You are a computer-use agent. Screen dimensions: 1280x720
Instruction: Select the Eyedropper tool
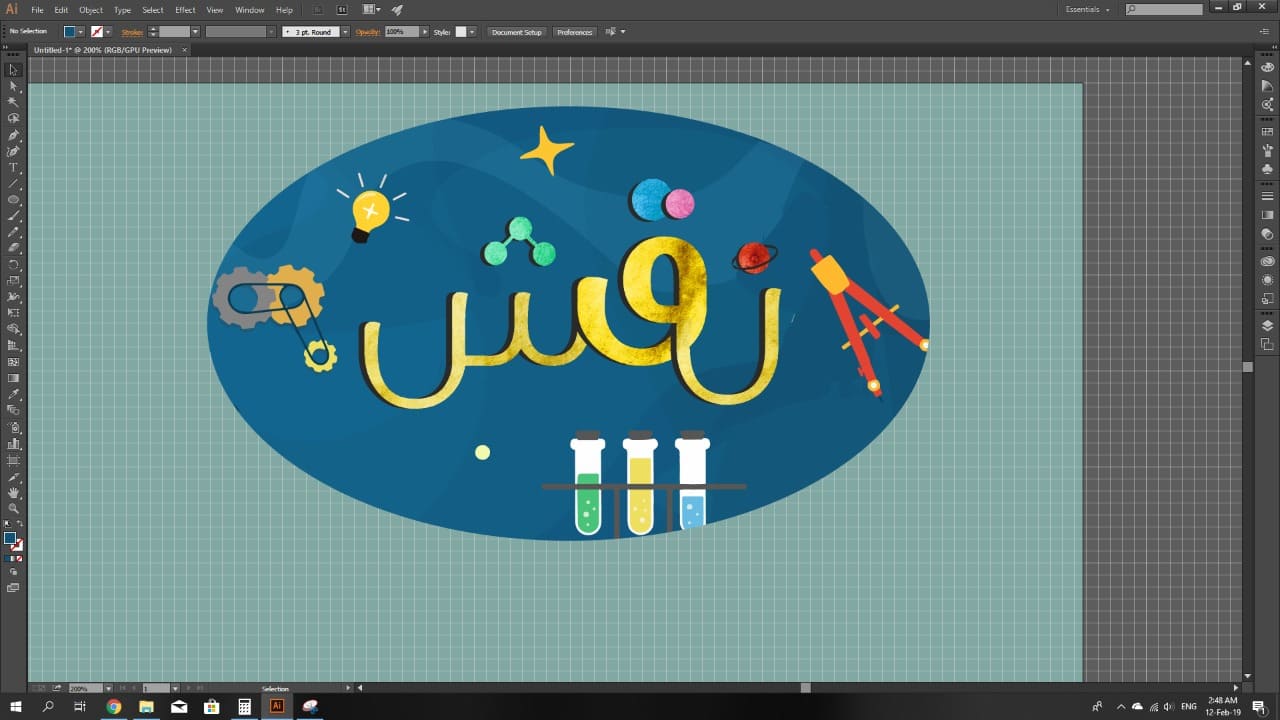(x=13, y=394)
